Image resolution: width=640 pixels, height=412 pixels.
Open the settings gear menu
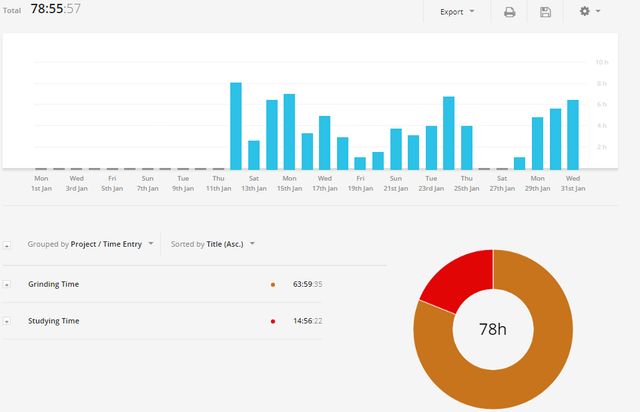589,11
